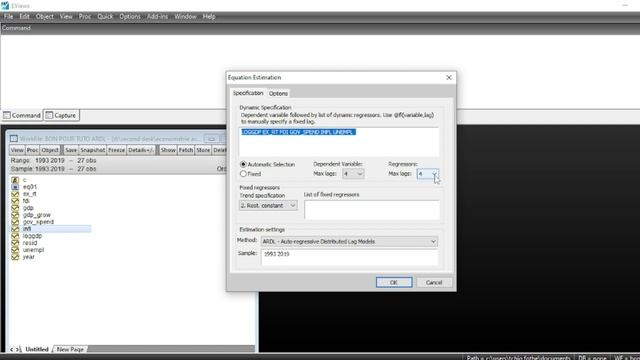640x360 pixels.
Task: Click the coefficient vector icon next to c
Action: 15,180
